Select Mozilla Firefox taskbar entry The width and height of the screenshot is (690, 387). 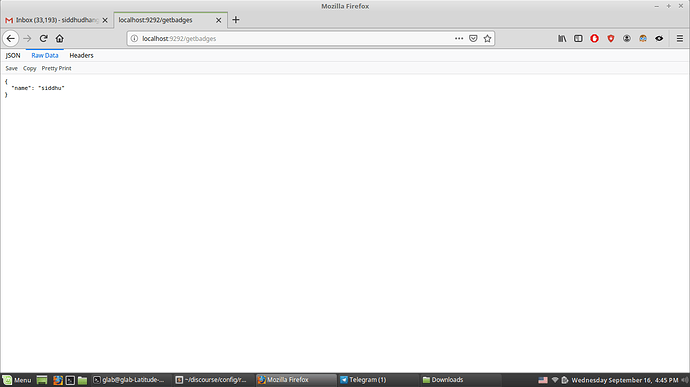pyautogui.click(x=296, y=380)
